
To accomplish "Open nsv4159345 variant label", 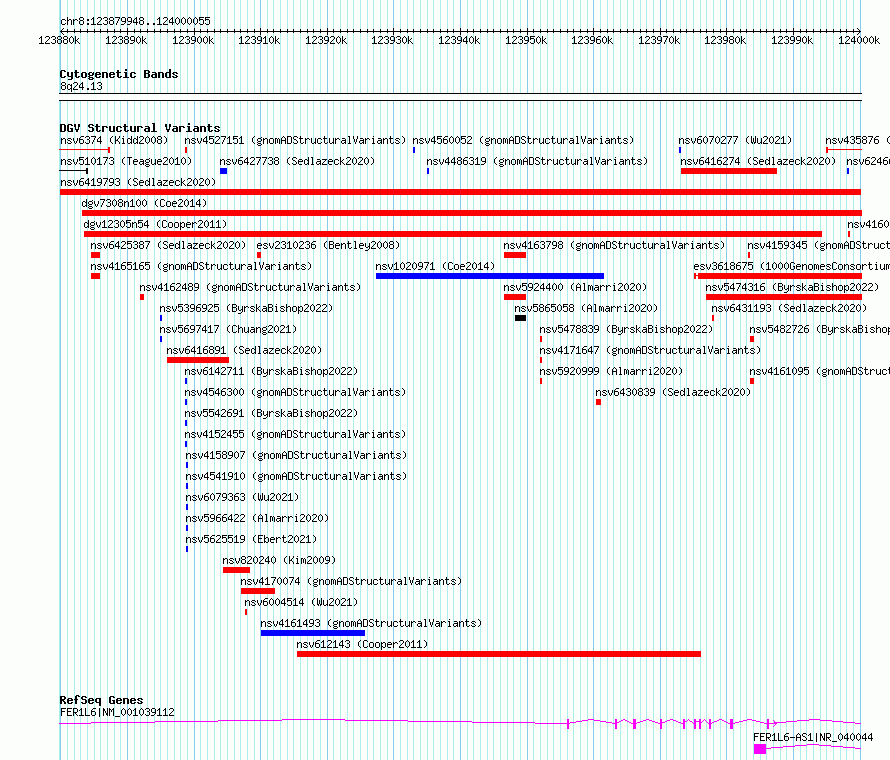I will tap(818, 245).
